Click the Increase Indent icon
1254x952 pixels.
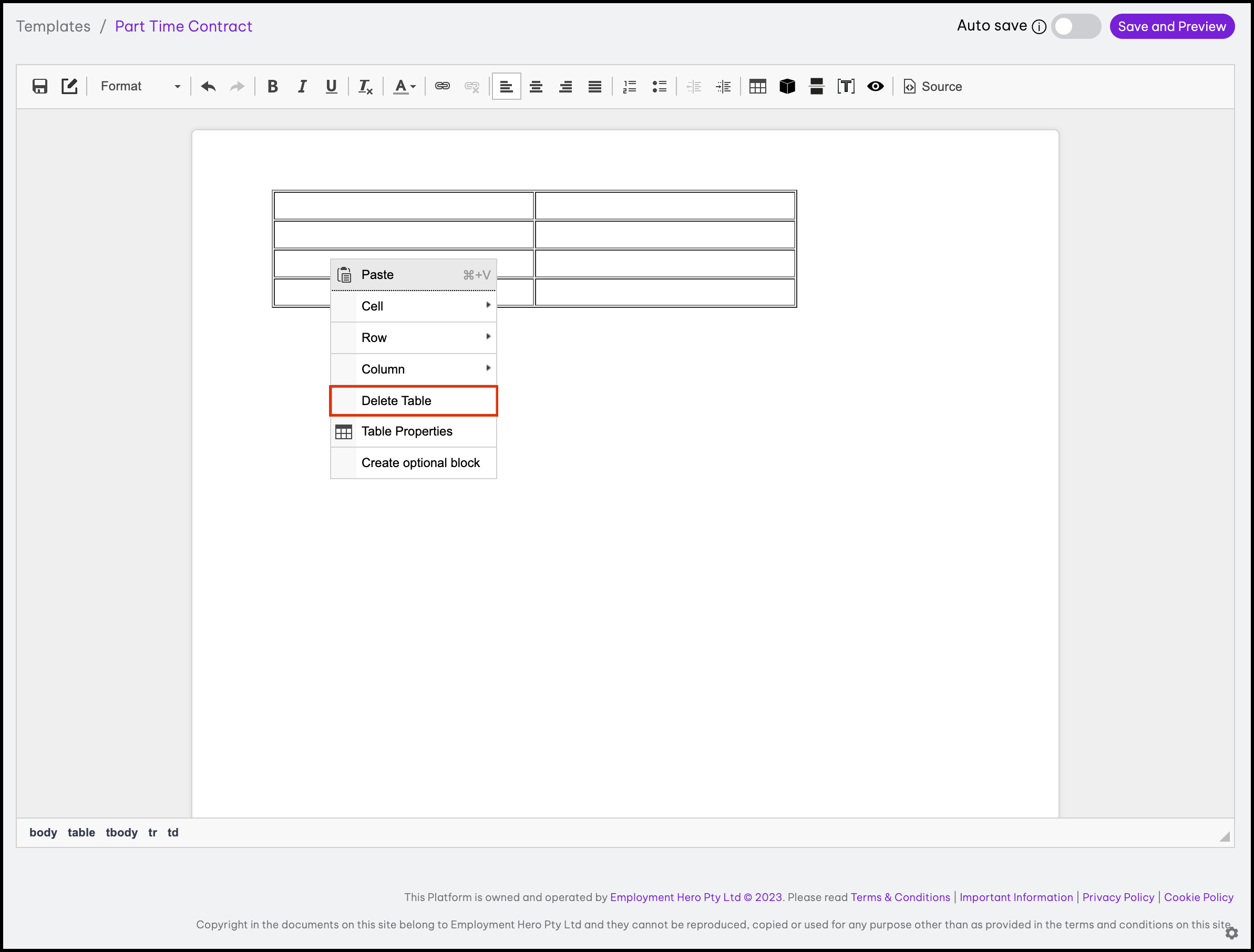point(723,86)
